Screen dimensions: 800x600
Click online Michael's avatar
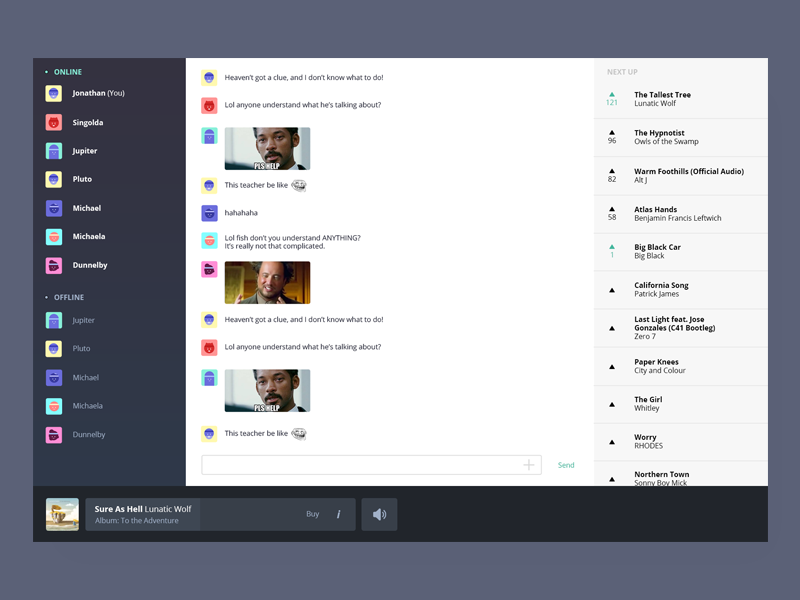tap(54, 208)
